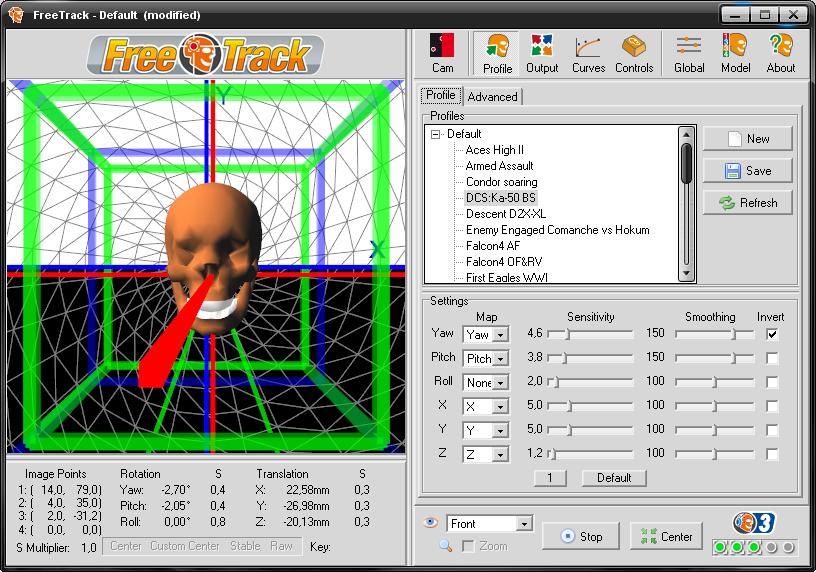Click the eye view icon beside Front
This screenshot has width=816, height=572.
(x=430, y=523)
